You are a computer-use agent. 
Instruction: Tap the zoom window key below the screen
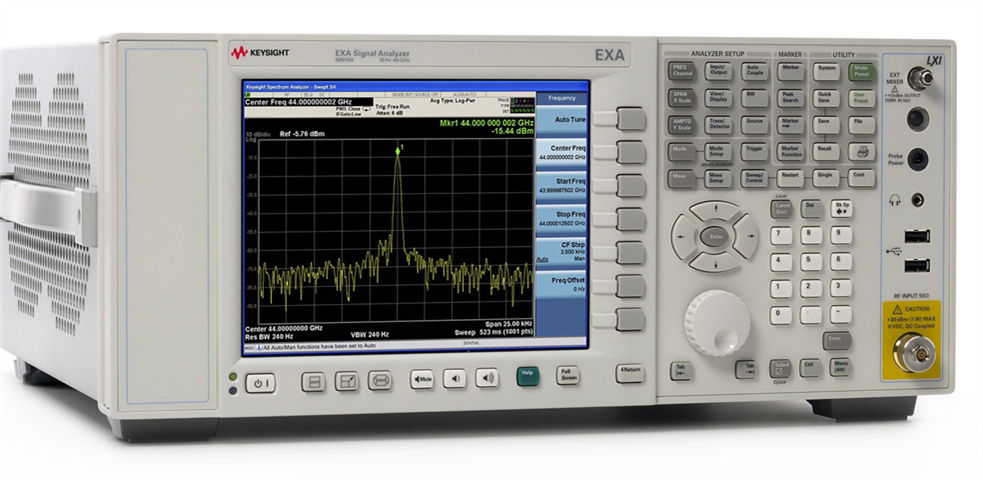346,381
